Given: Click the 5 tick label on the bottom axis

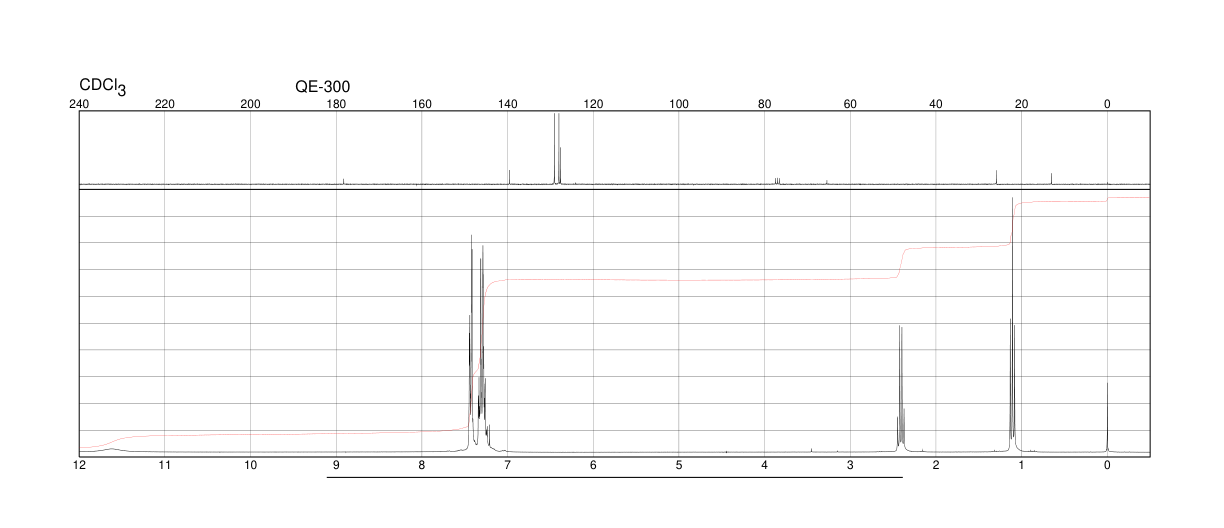Looking at the screenshot, I should [679, 466].
